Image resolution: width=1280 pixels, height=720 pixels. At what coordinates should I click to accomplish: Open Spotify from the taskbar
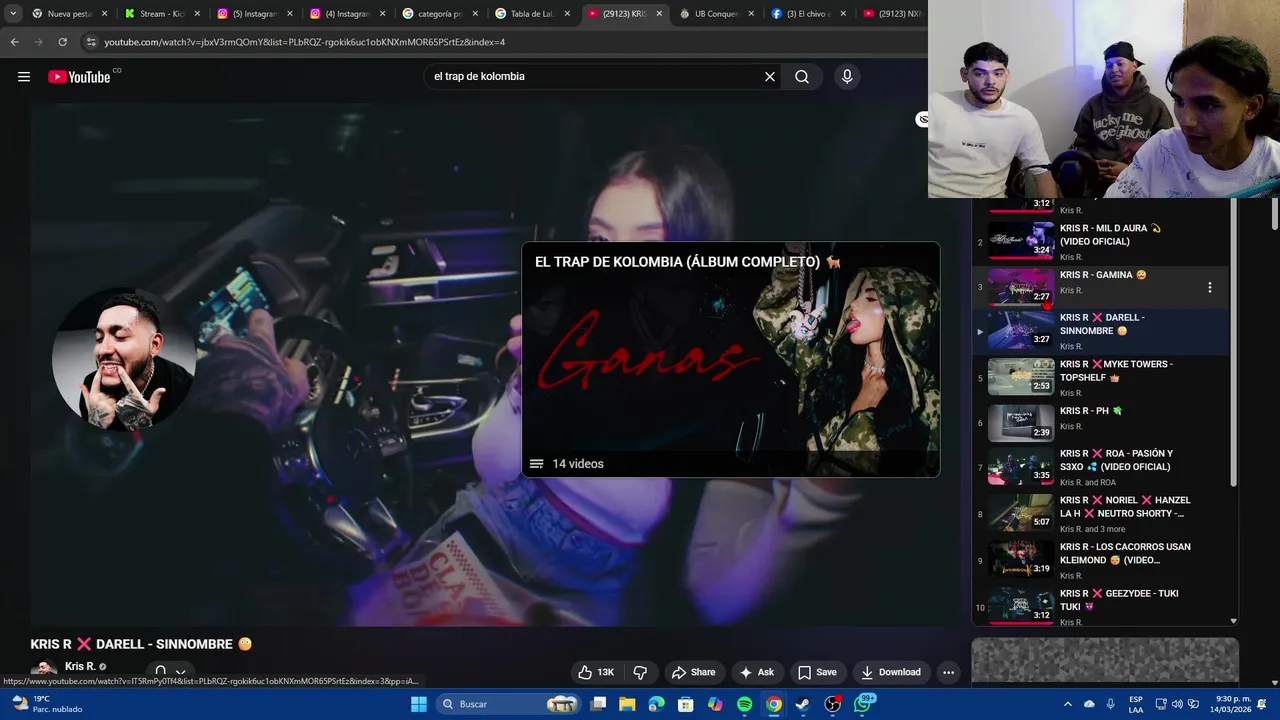point(744,704)
